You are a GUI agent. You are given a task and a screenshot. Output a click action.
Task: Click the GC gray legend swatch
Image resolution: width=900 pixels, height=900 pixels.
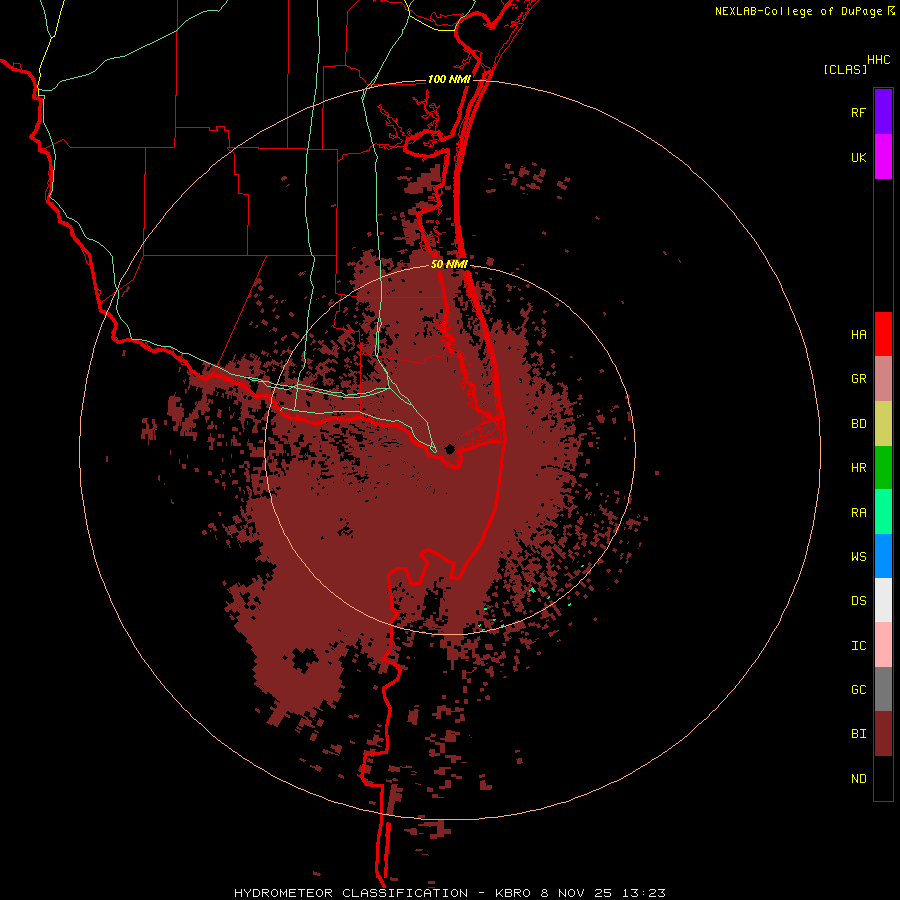tap(883, 689)
